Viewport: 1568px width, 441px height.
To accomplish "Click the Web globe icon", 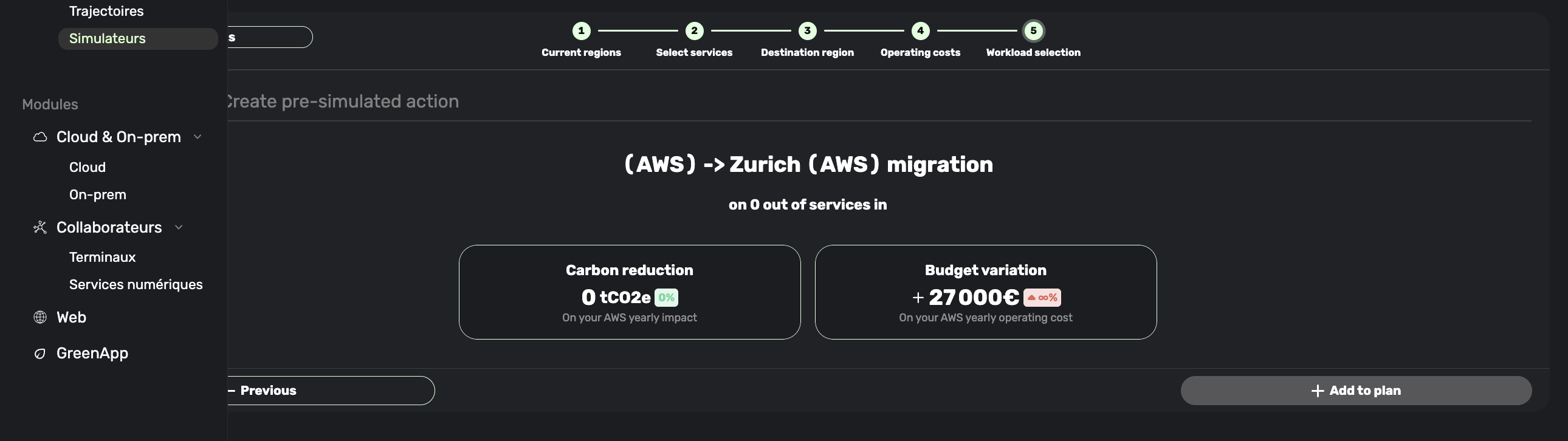I will coord(40,318).
